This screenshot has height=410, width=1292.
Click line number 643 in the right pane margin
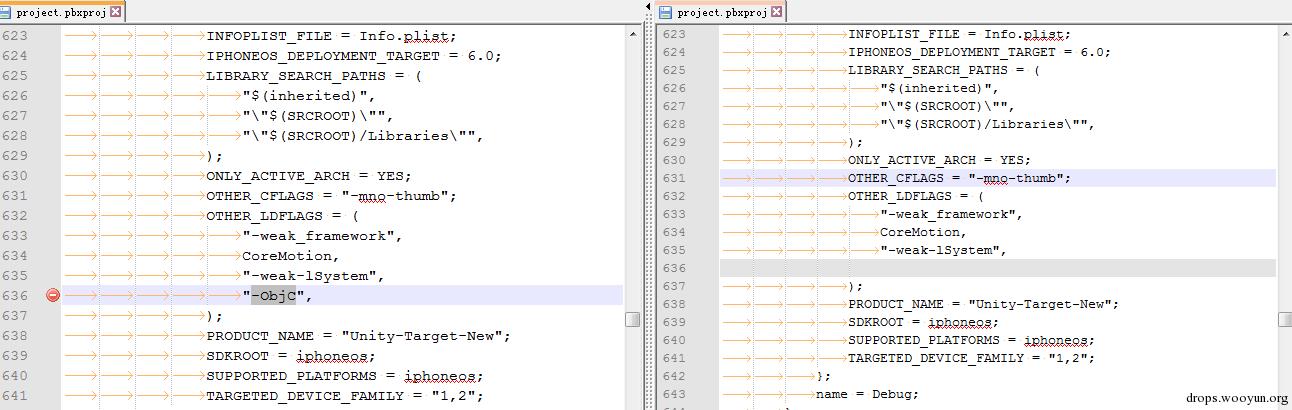click(x=674, y=394)
